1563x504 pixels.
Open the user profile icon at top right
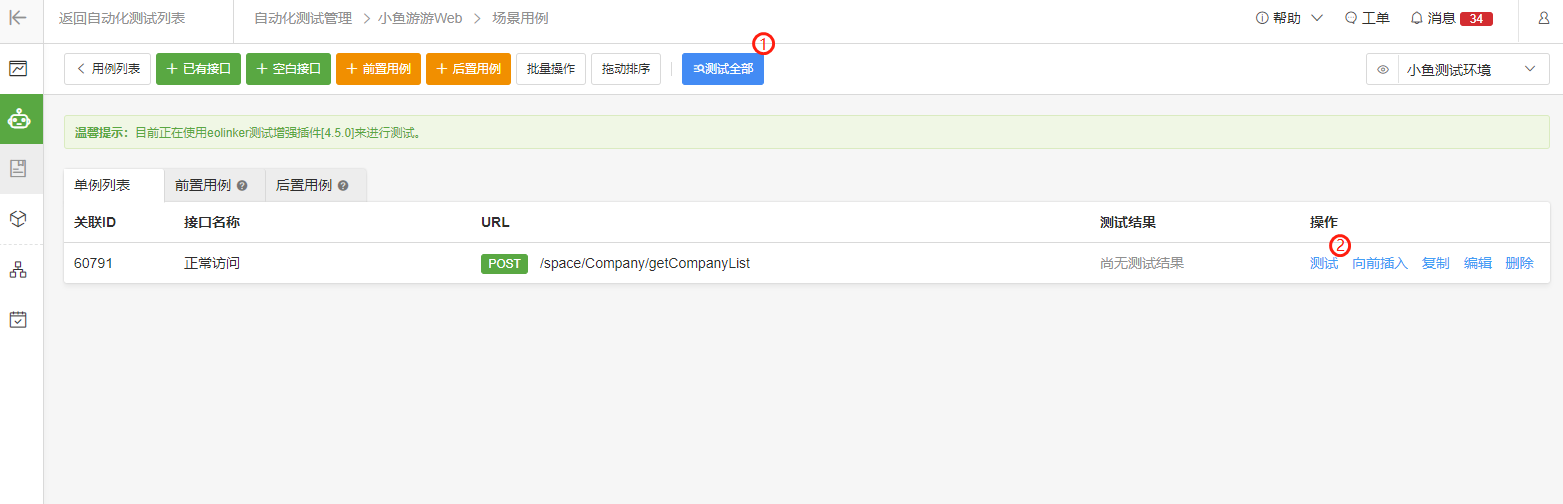(1543, 18)
